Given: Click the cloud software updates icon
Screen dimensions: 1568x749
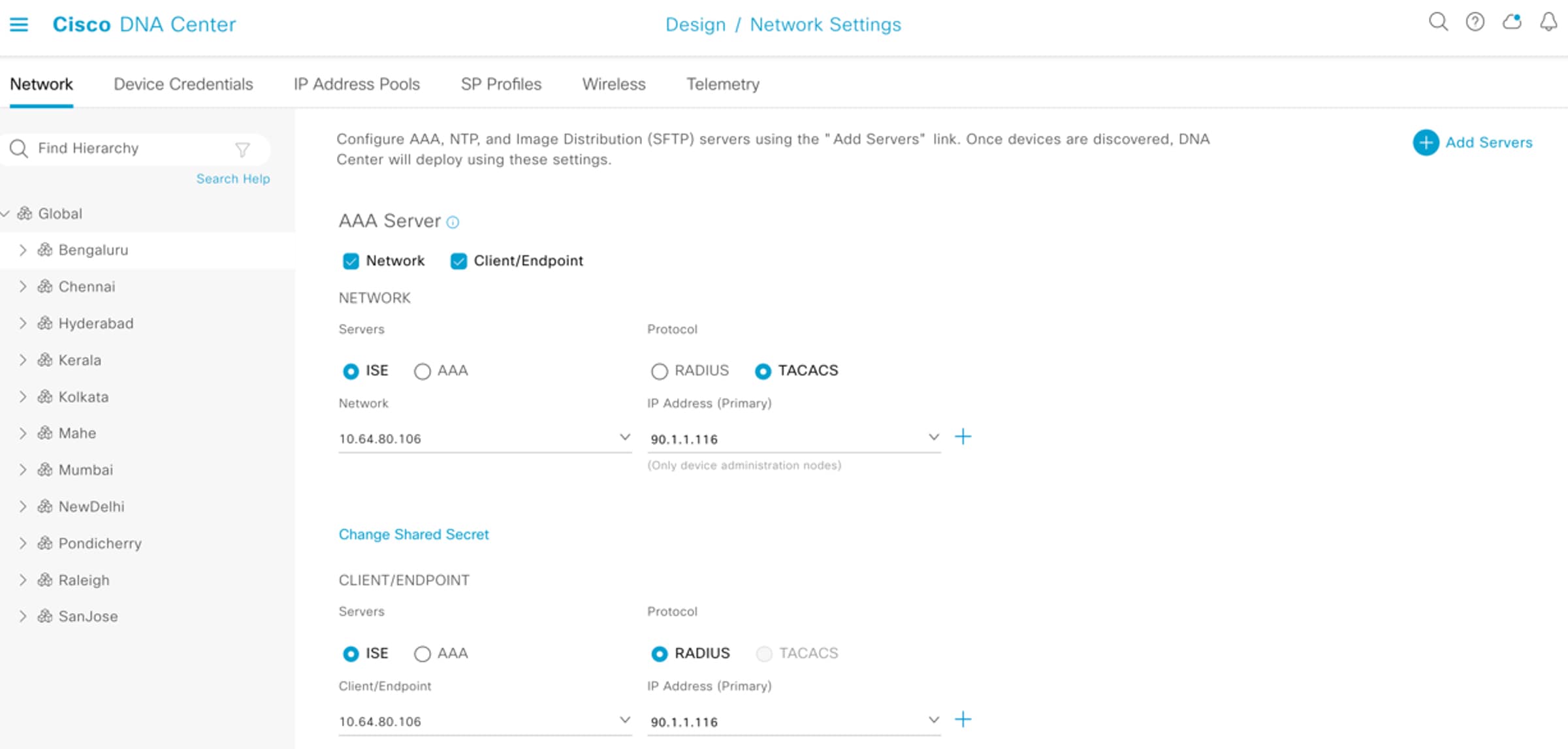Looking at the screenshot, I should coord(1512,22).
